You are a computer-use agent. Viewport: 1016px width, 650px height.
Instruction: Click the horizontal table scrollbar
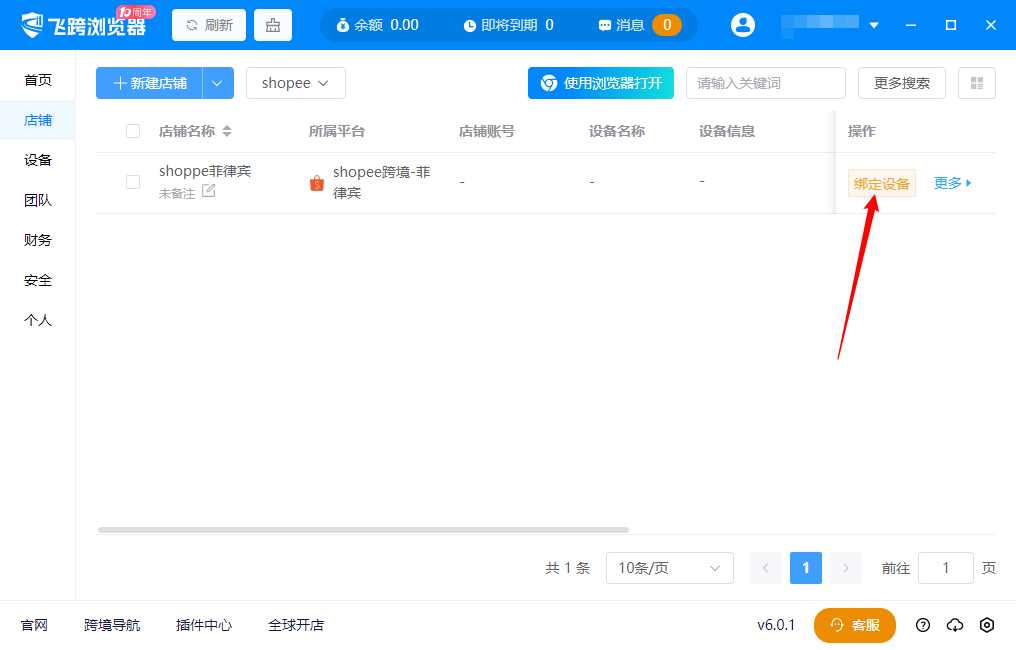tap(363, 529)
